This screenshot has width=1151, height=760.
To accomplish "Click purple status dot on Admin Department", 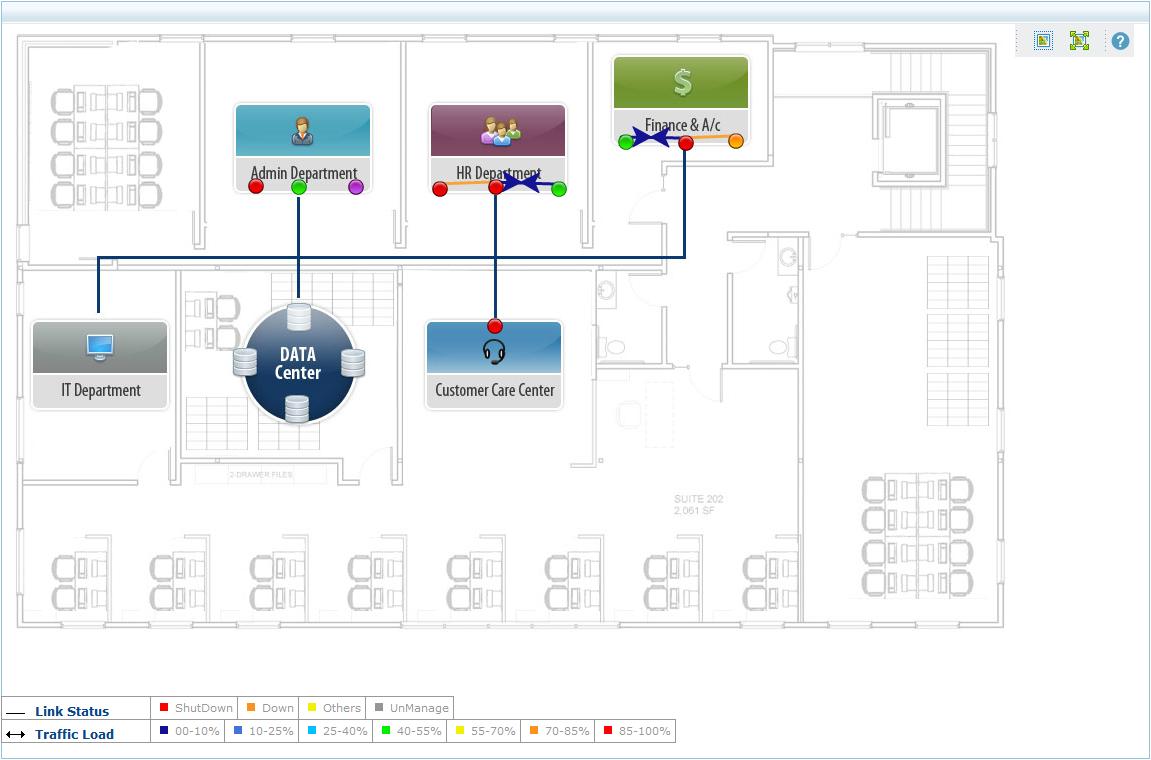I will [356, 187].
